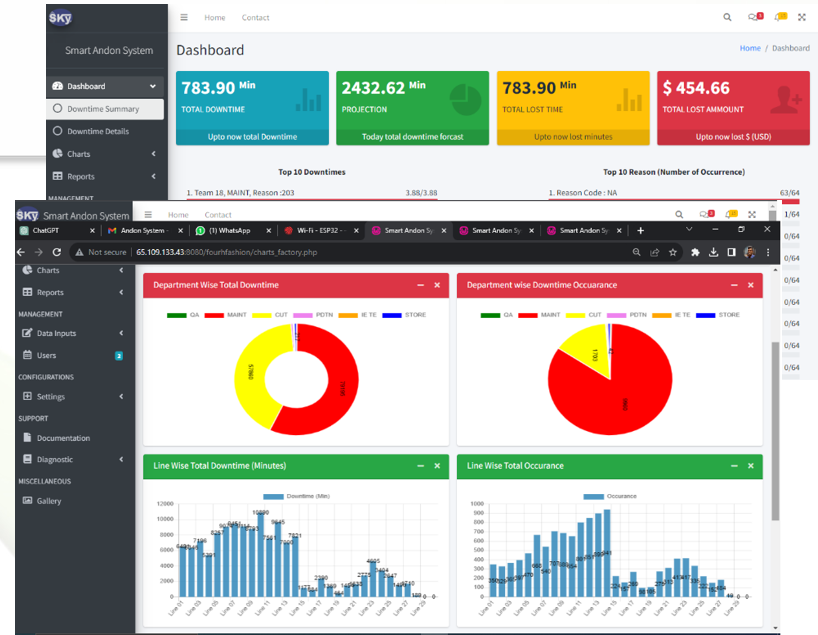Viewport: 818px width, 635px height.
Task: Open the Chrome downloads icon
Action: tap(713, 252)
